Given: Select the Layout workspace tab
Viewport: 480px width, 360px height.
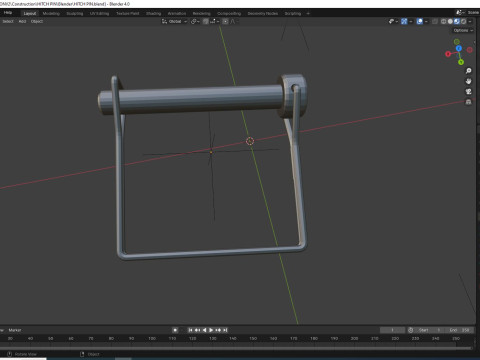Looking at the screenshot, I should tap(30, 13).
